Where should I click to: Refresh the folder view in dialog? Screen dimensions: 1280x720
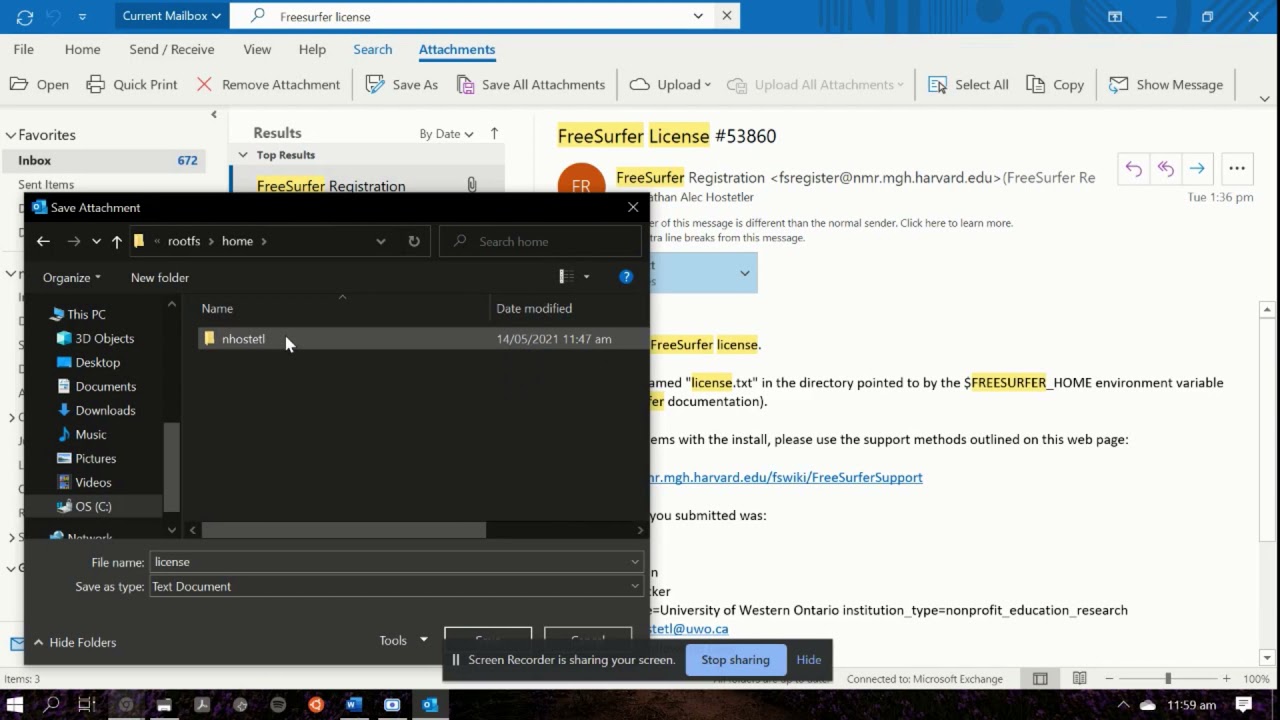click(x=414, y=241)
